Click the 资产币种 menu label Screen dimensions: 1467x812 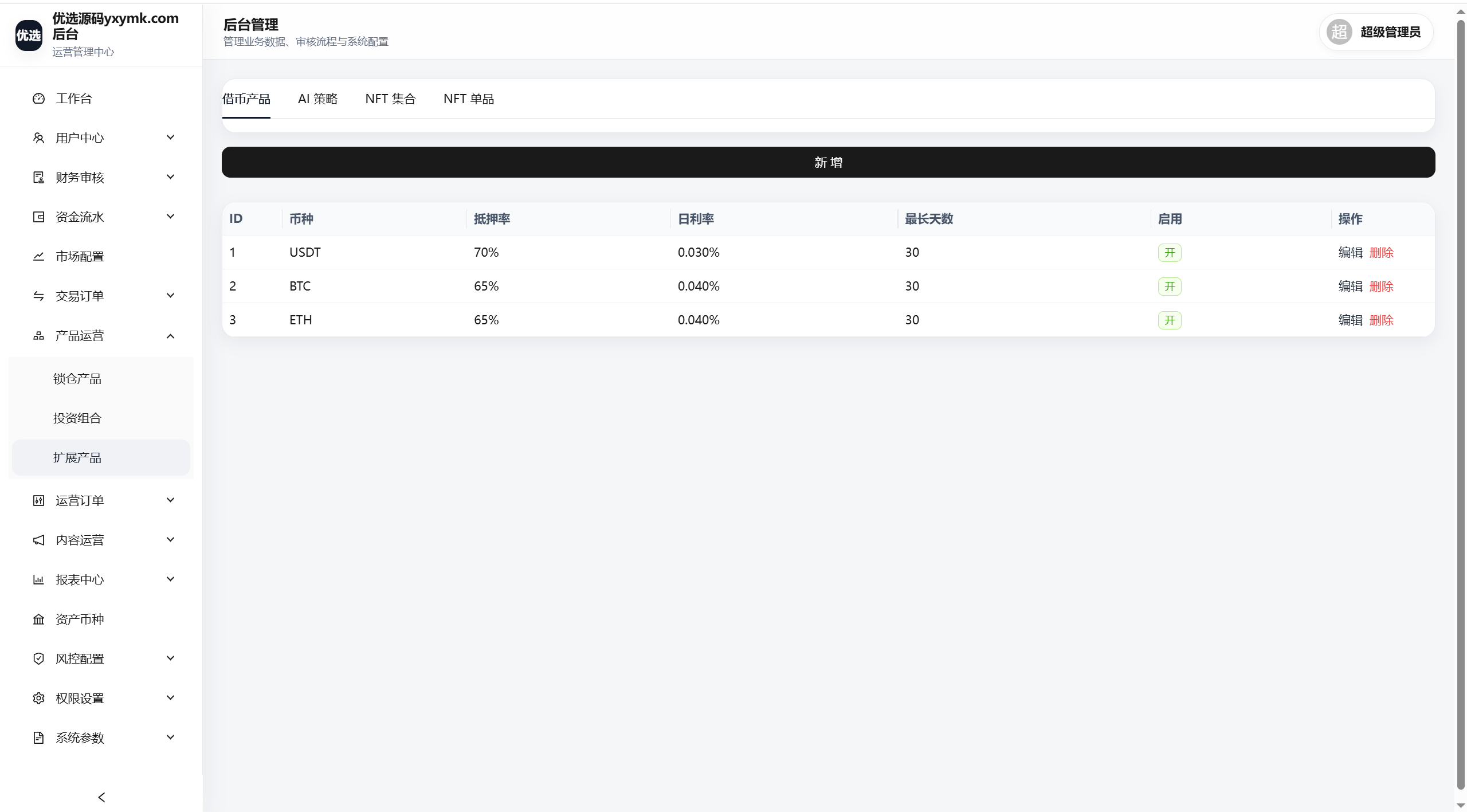click(x=80, y=619)
